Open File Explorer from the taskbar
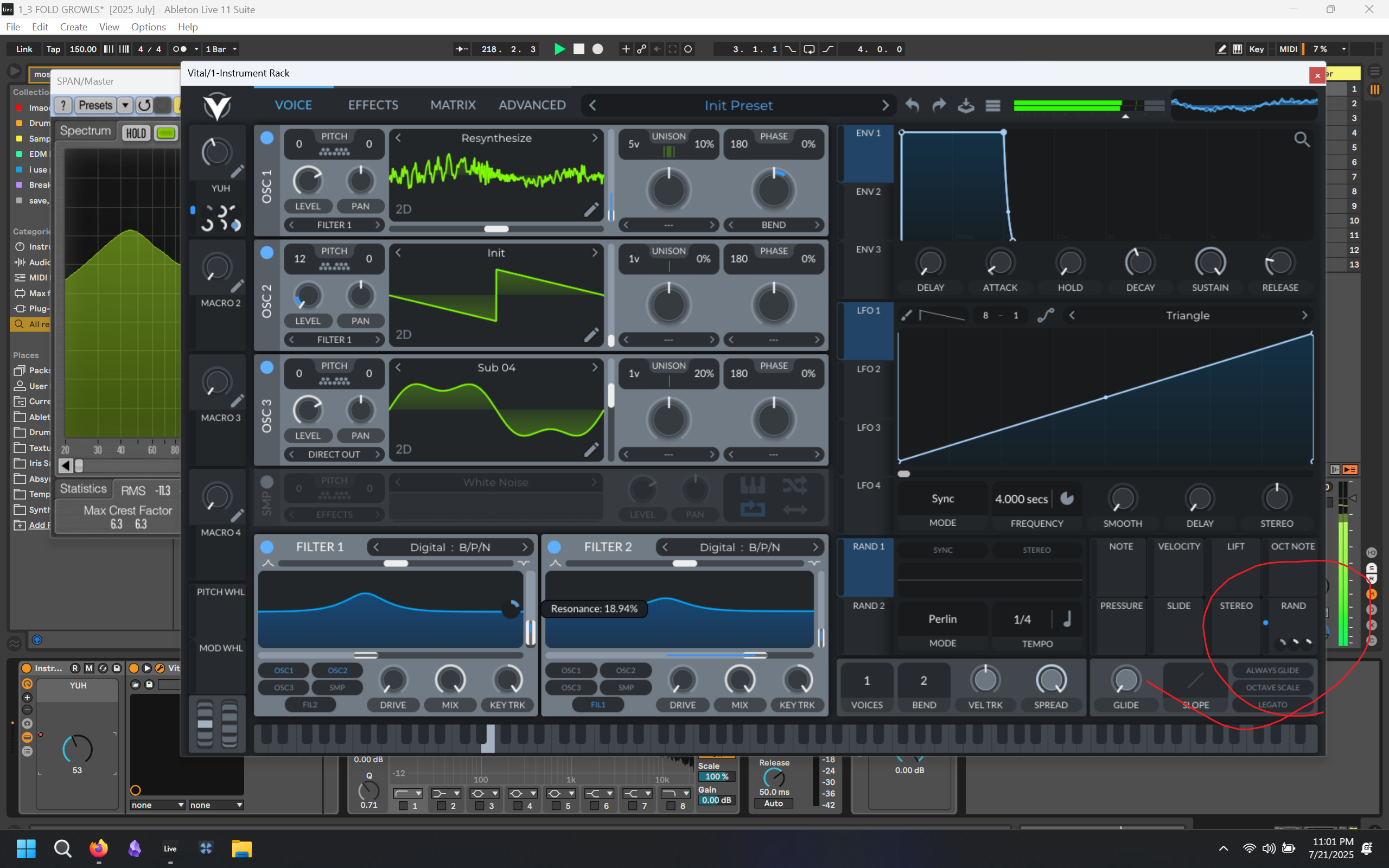1389x868 pixels. click(x=241, y=848)
